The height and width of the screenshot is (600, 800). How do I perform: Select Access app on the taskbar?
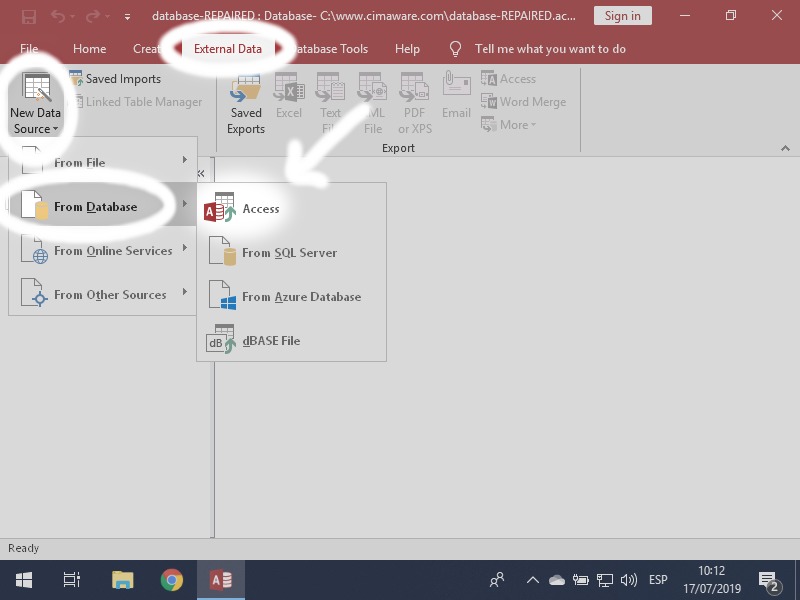[221, 580]
